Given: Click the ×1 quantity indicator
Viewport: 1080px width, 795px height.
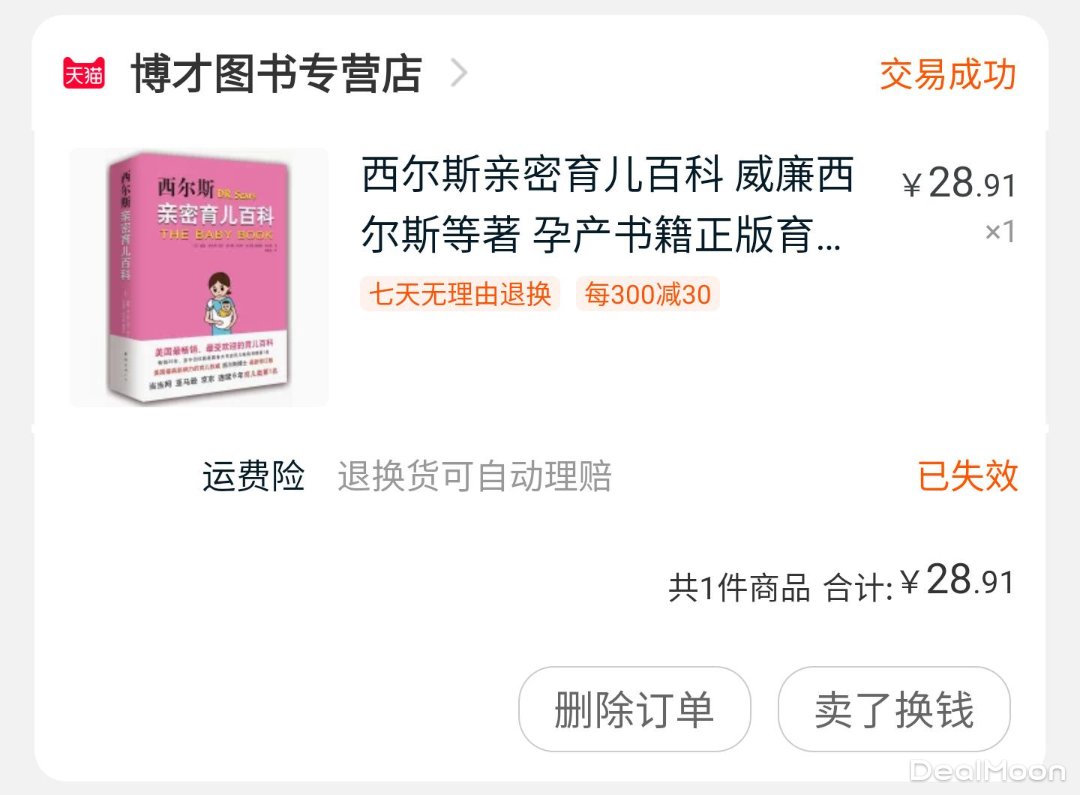Looking at the screenshot, I should pos(999,231).
